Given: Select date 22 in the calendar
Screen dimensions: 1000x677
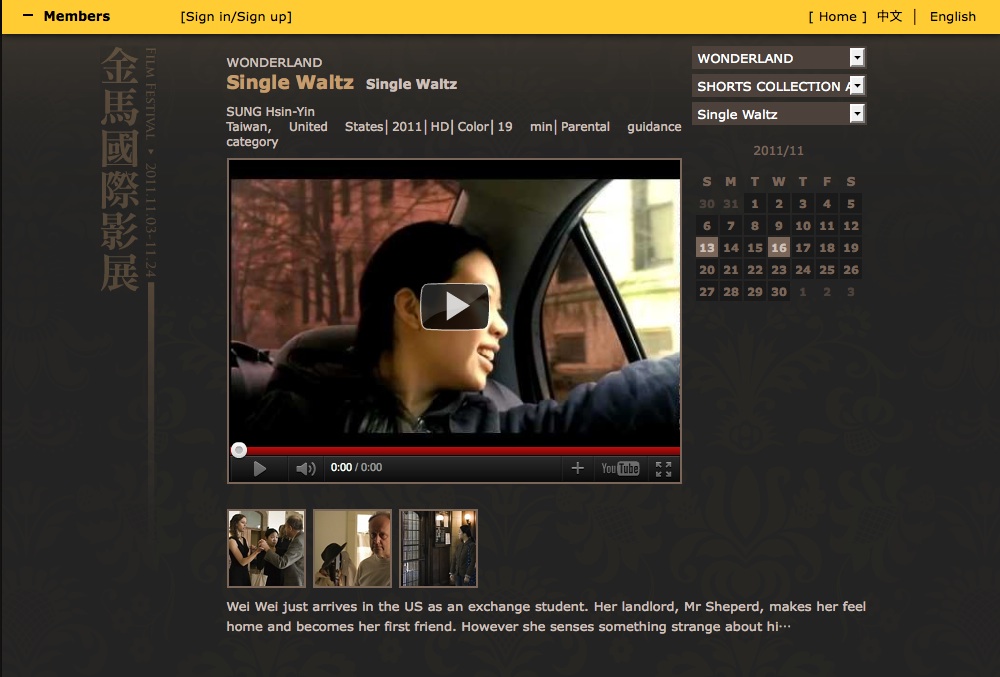Looking at the screenshot, I should click(x=754, y=270).
